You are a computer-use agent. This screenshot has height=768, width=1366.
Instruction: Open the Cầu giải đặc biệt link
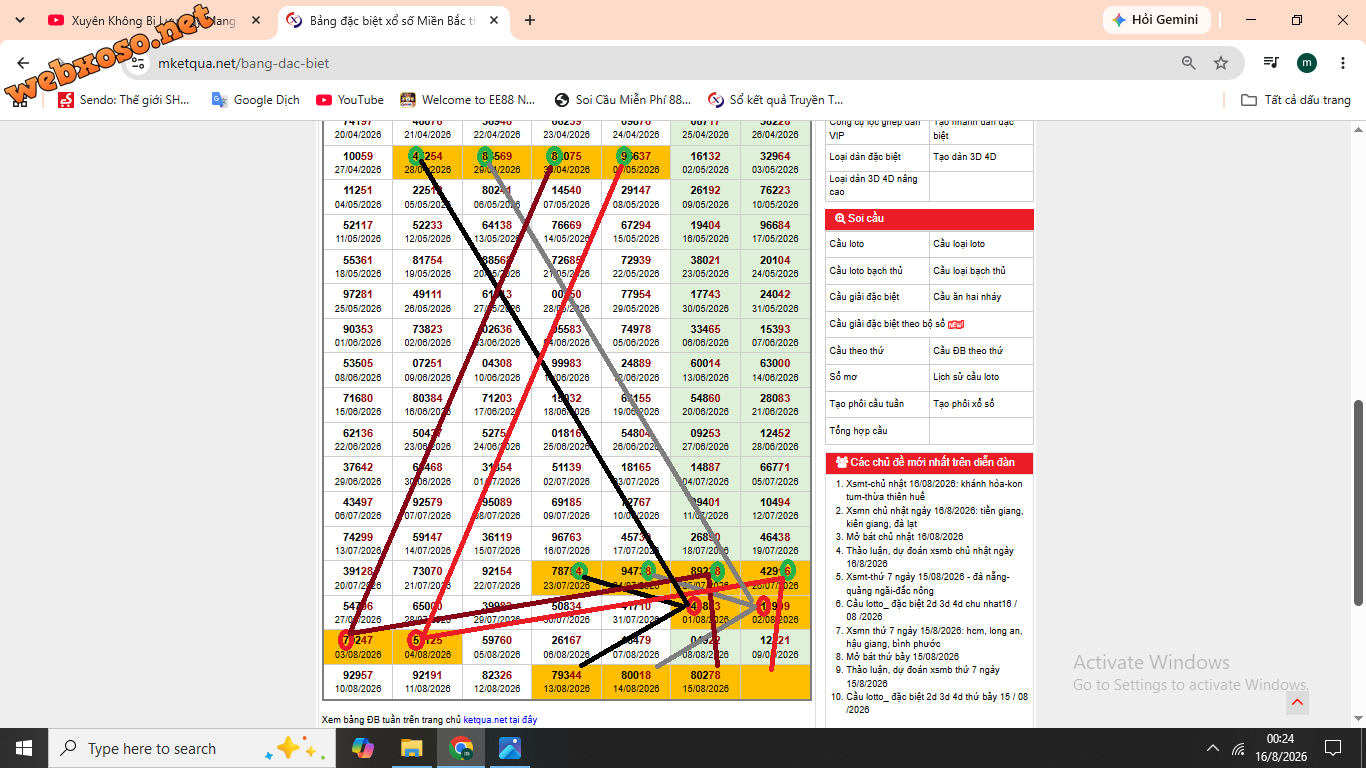point(864,297)
